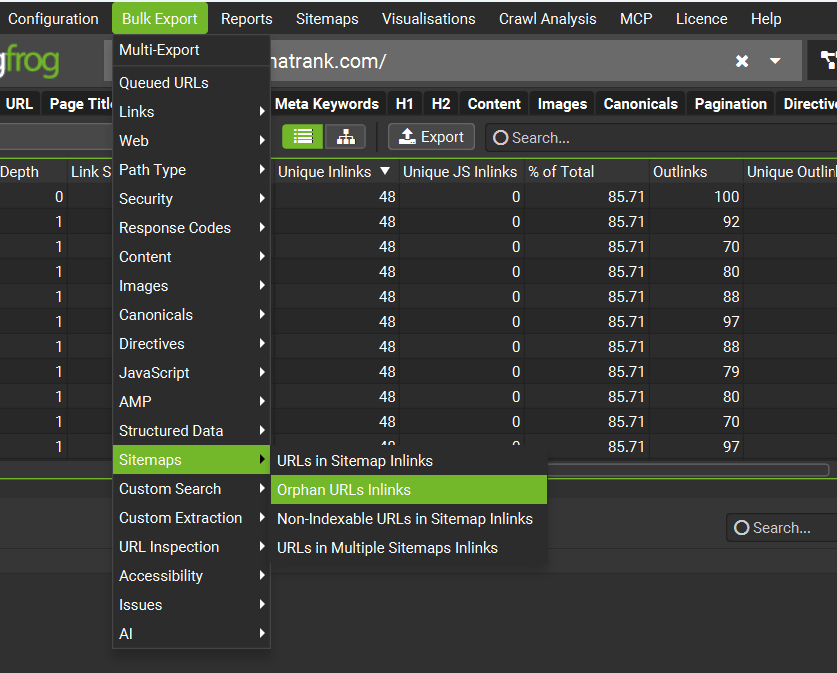
Task: Expand the Path Type submenu
Action: point(191,170)
